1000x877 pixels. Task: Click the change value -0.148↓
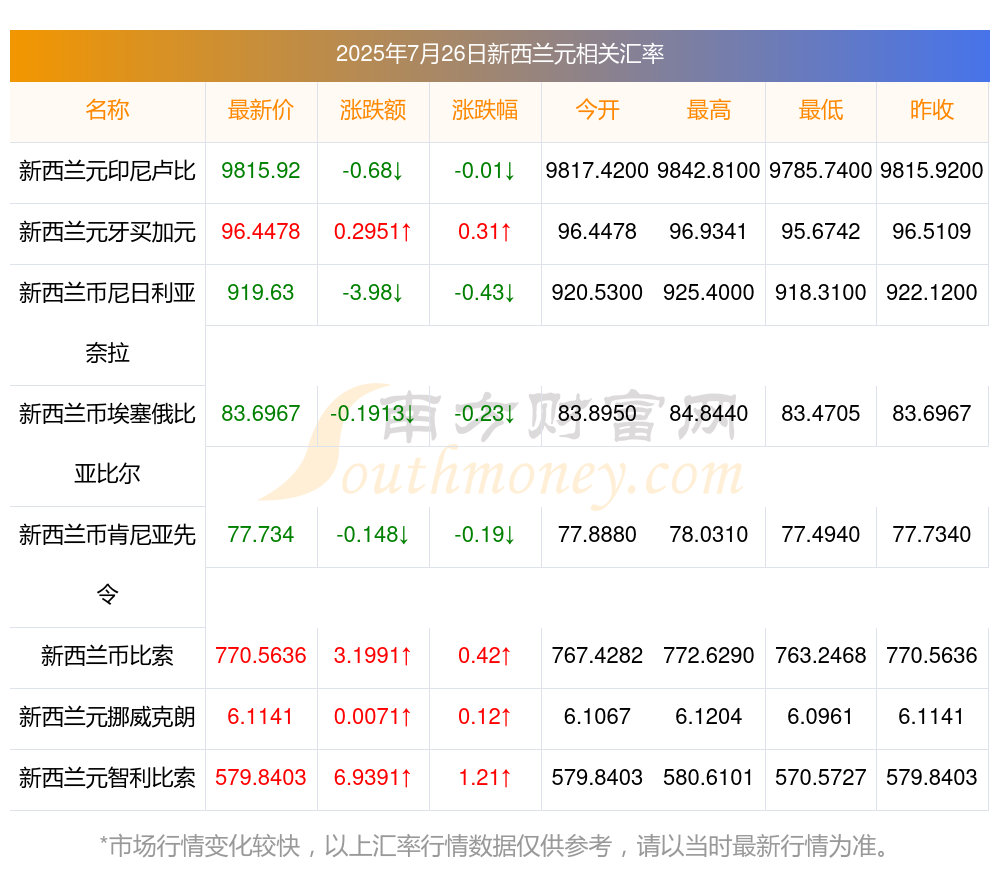tap(373, 534)
